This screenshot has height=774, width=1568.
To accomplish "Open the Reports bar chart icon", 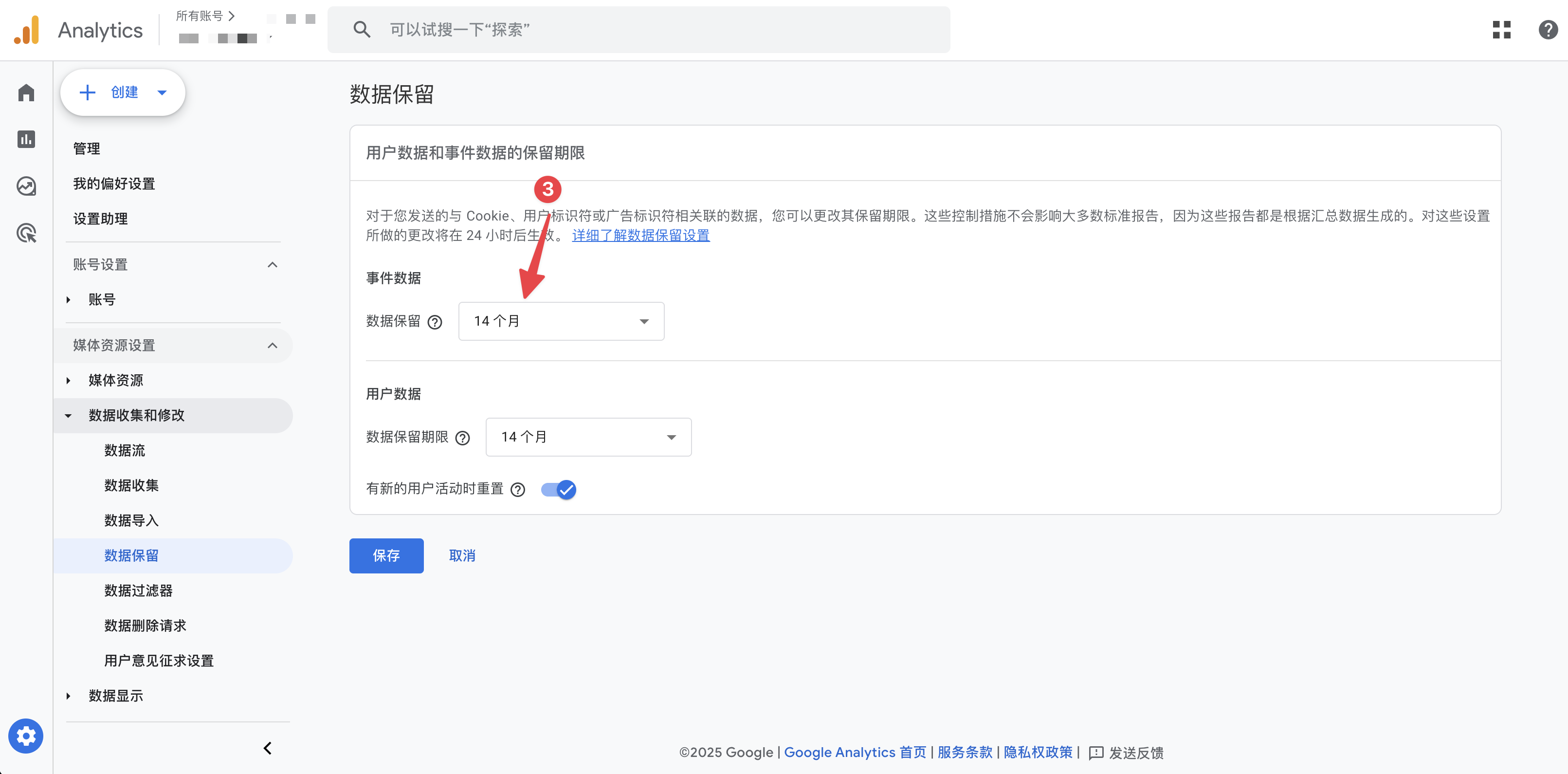I will [26, 139].
